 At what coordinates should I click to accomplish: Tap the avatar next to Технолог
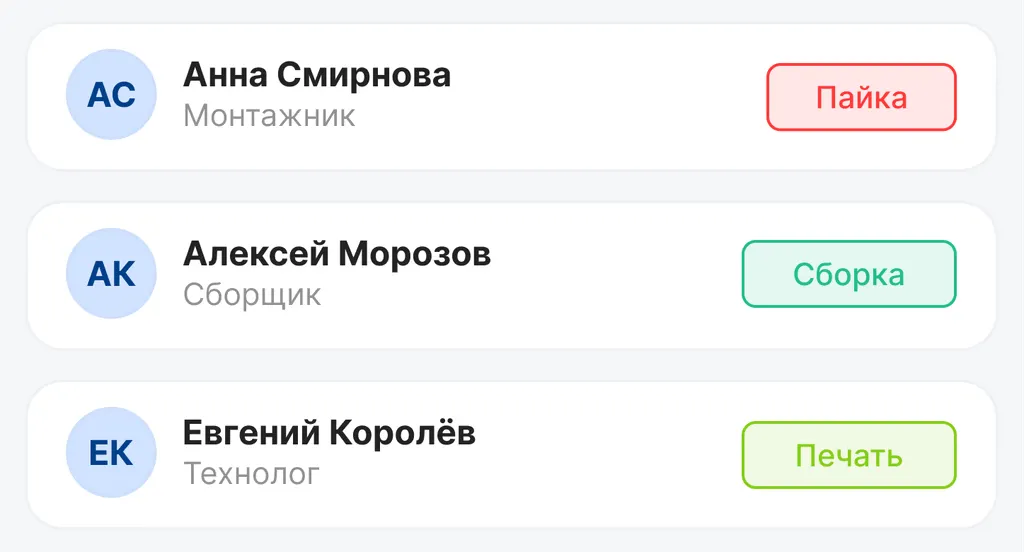(111, 453)
